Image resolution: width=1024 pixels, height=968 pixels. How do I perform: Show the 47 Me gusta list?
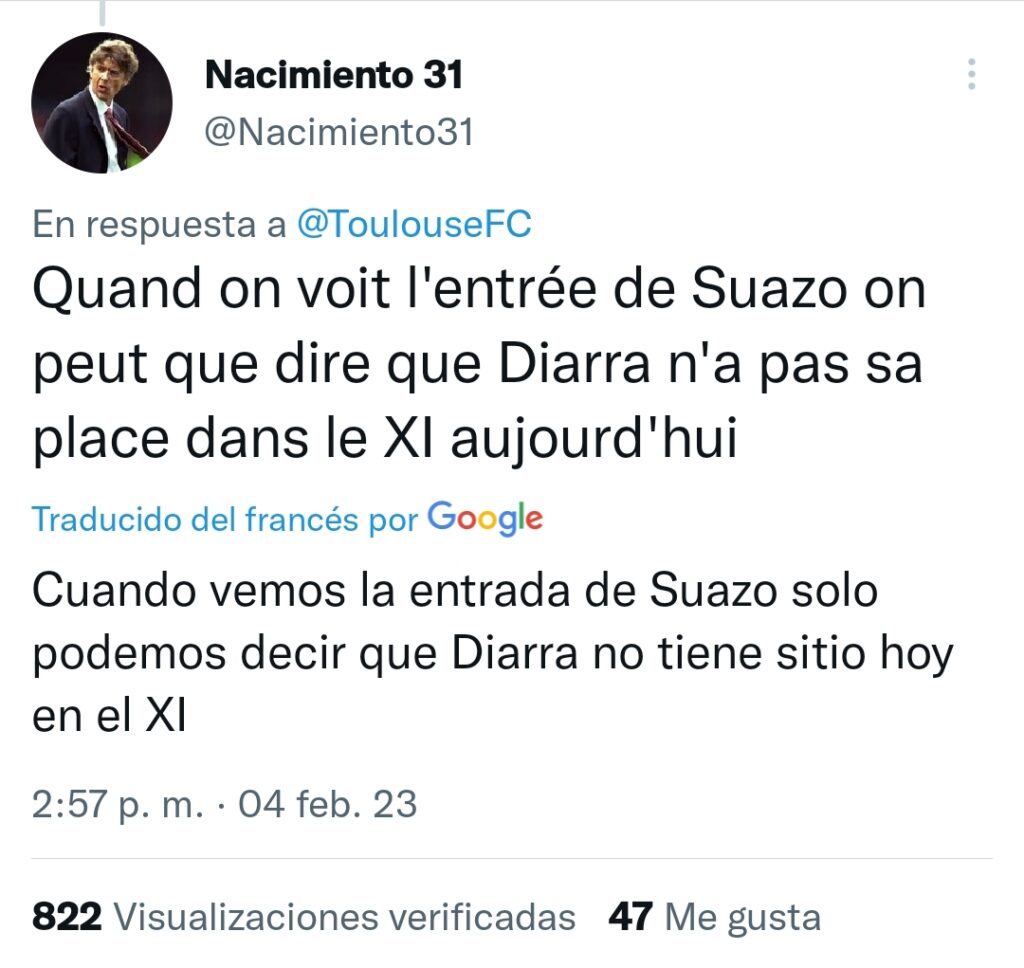[x=714, y=916]
